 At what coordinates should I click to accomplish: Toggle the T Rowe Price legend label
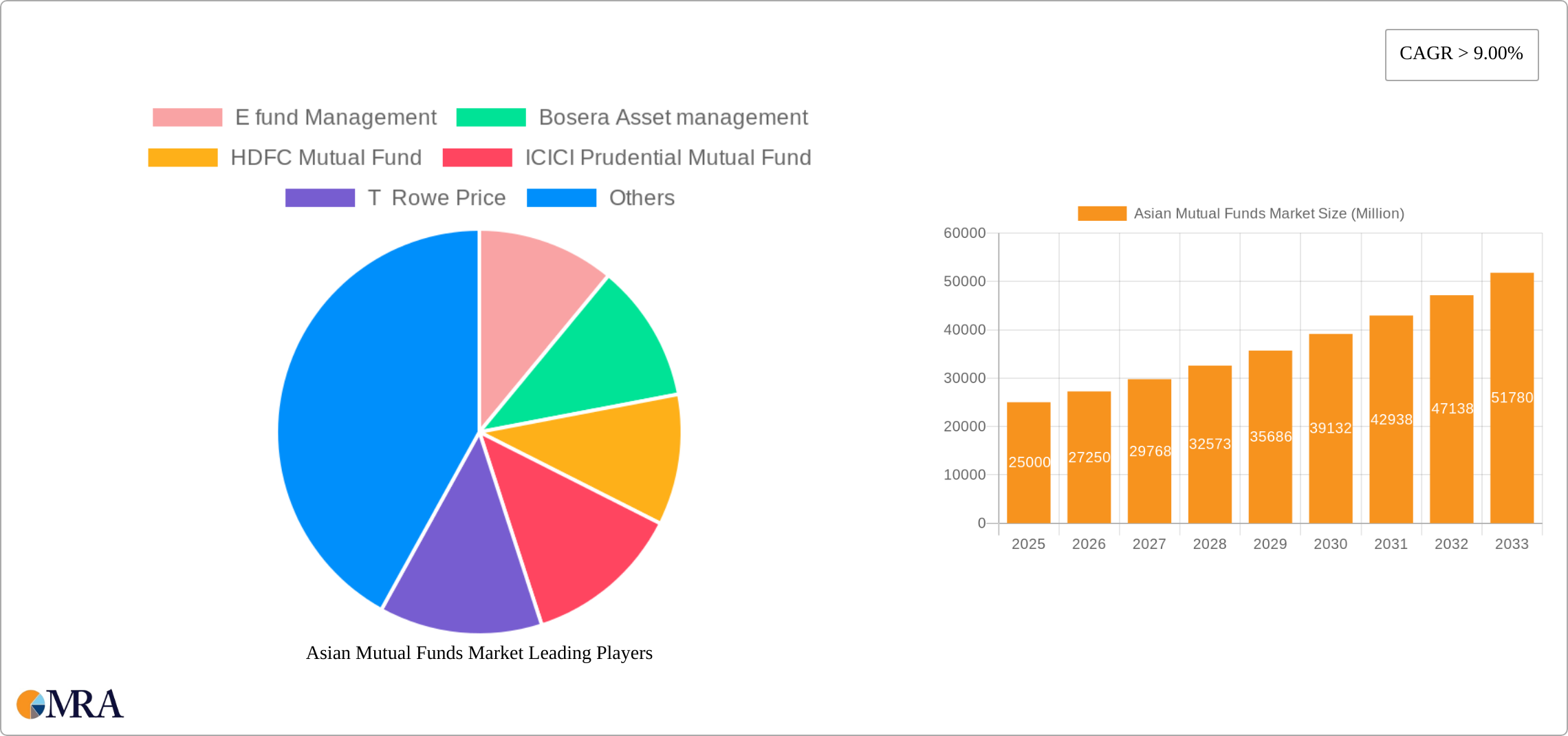(x=437, y=198)
